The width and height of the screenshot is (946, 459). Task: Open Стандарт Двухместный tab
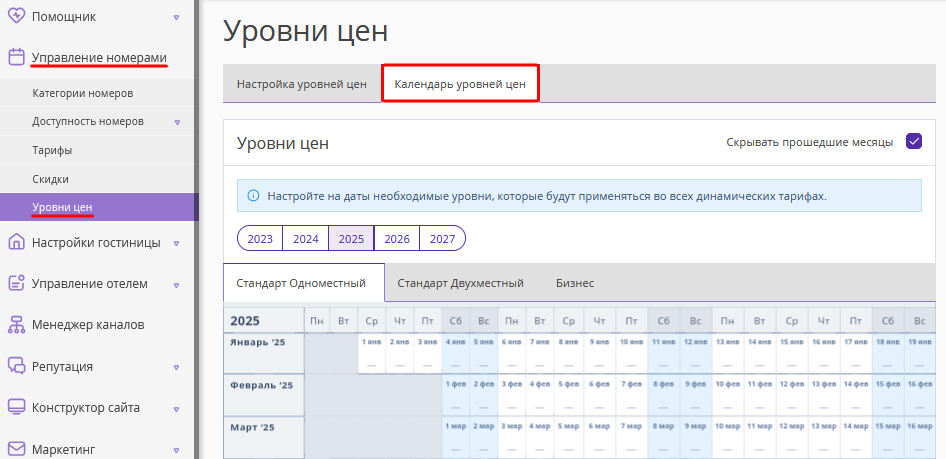[x=460, y=283]
